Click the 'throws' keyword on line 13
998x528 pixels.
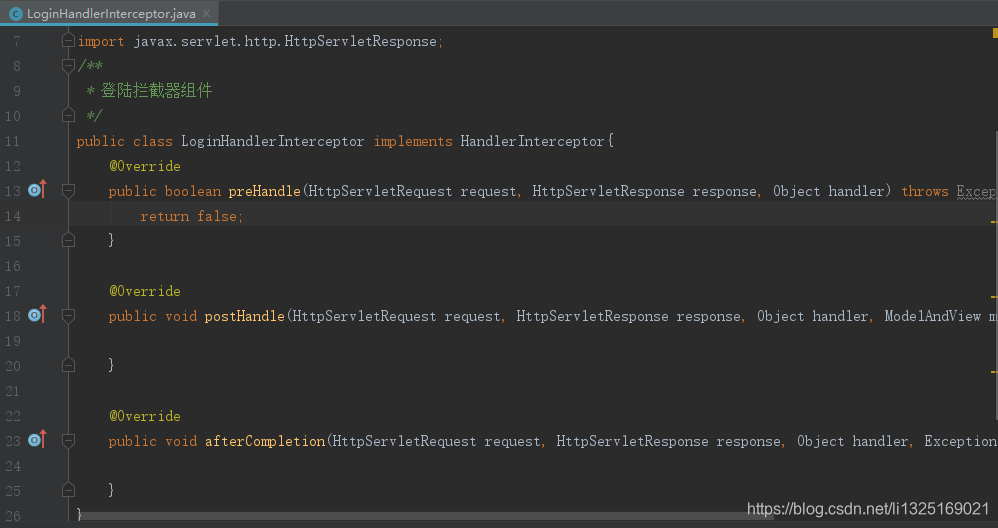click(x=925, y=191)
